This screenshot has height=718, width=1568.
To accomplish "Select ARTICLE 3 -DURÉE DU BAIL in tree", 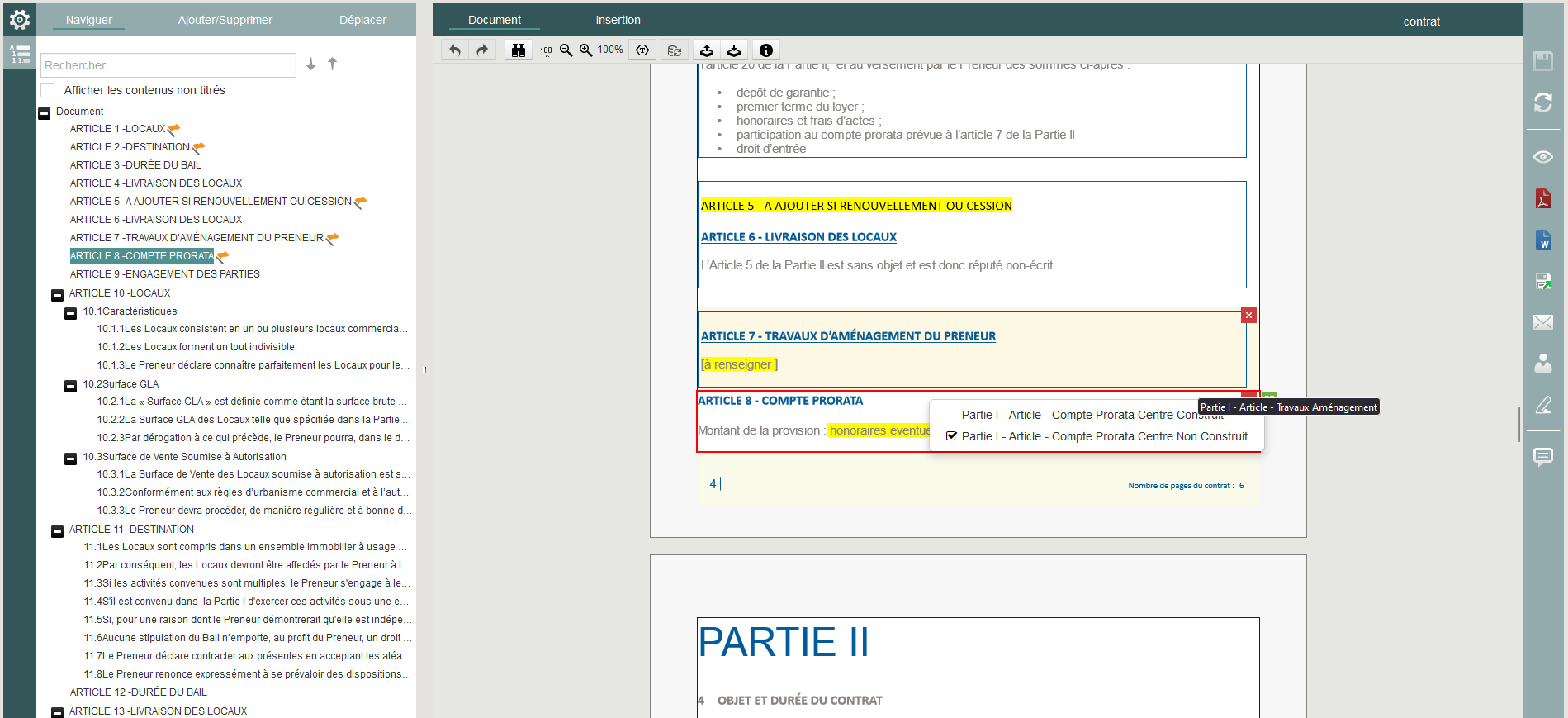I will coord(135,165).
